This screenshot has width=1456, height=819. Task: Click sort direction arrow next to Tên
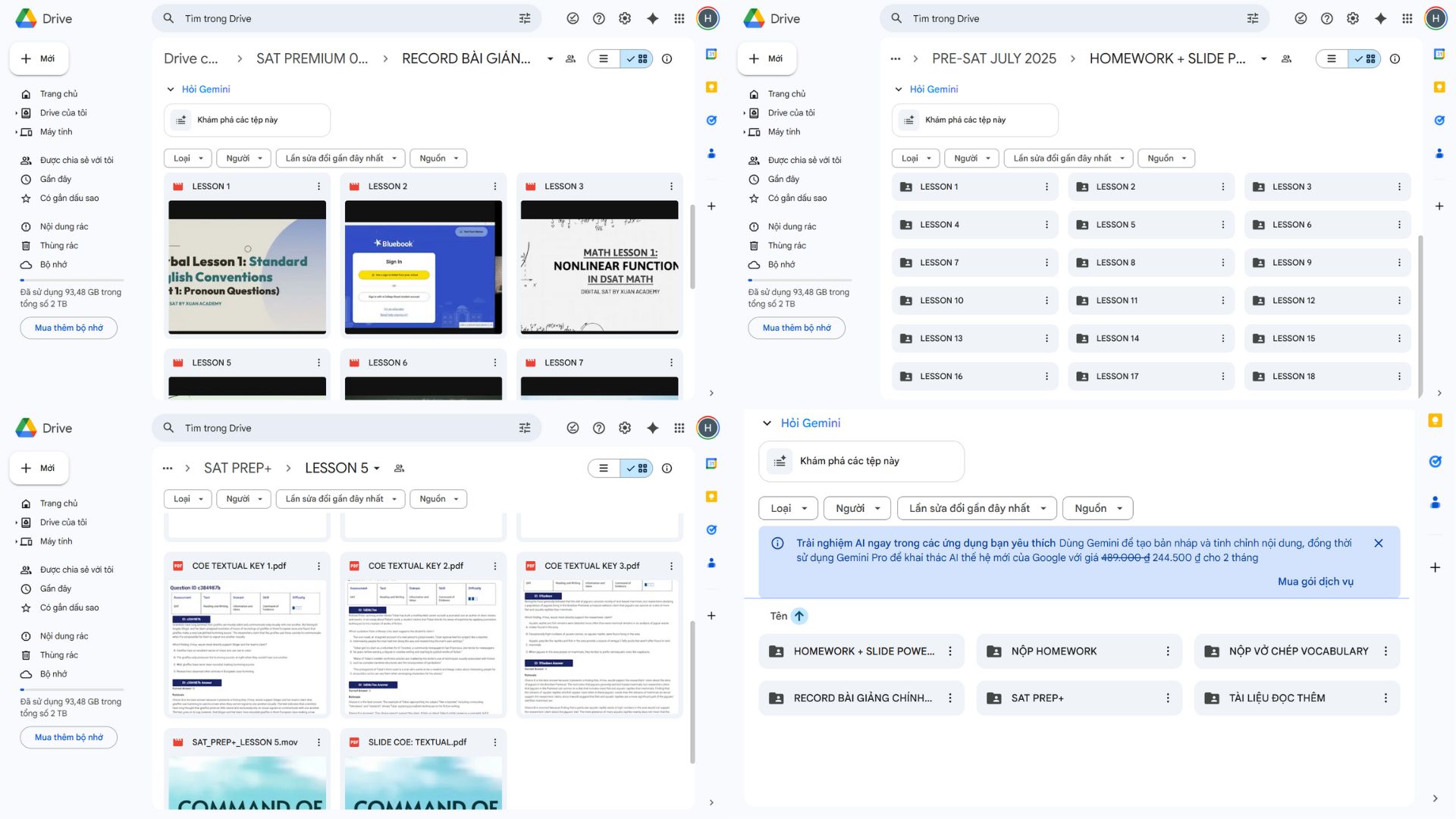point(799,616)
